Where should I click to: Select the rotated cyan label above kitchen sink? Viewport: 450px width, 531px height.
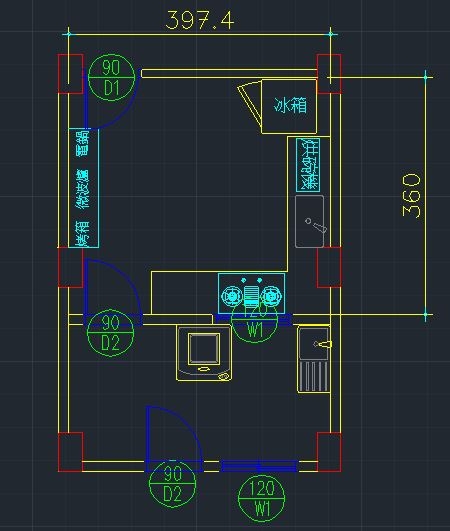point(308,165)
